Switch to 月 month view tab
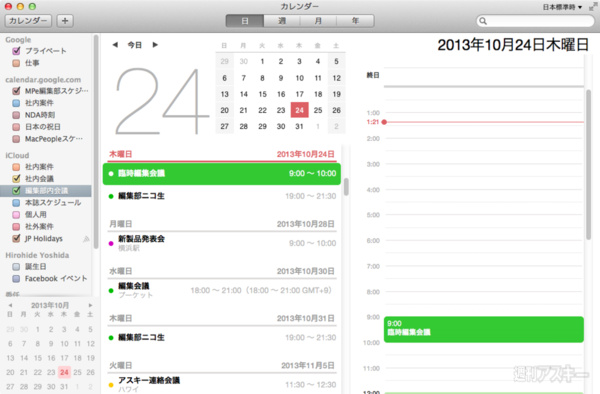600x394 pixels. tap(318, 21)
